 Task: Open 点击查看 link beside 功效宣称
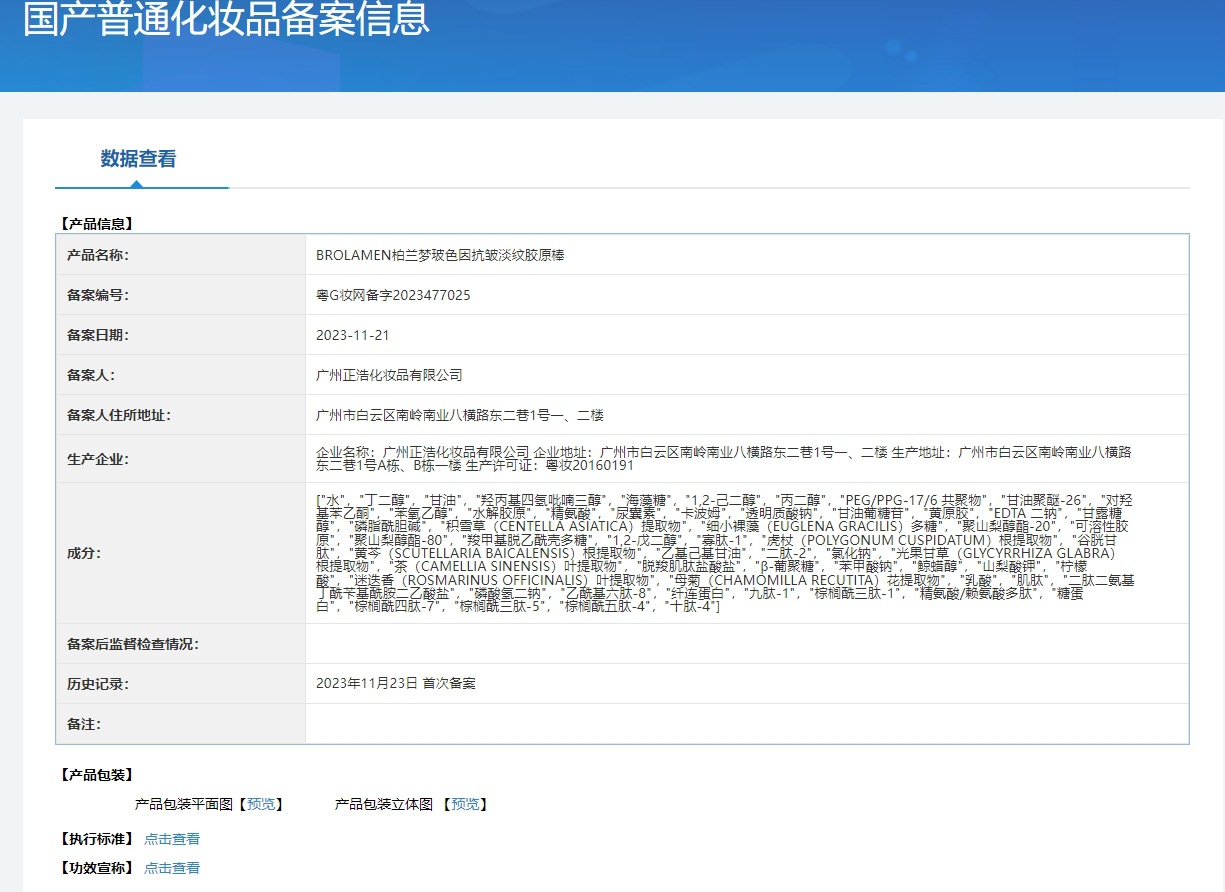[172, 868]
